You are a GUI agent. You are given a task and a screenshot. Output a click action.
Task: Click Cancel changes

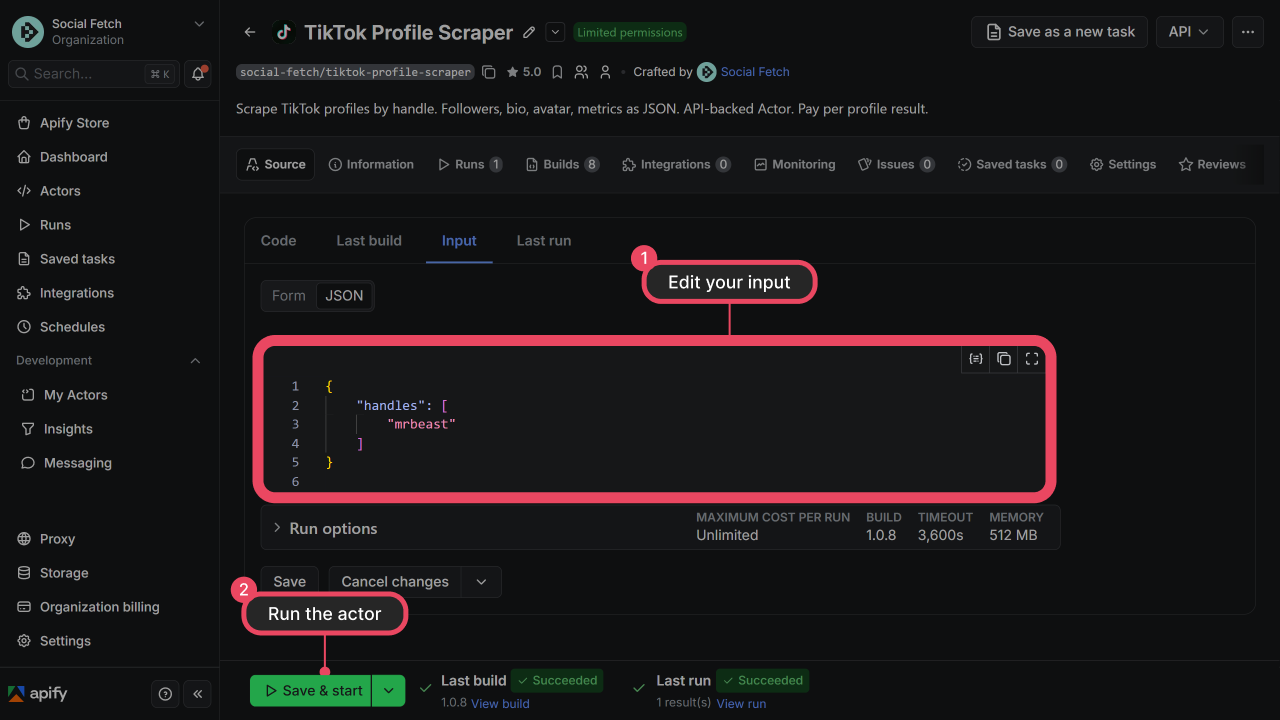coord(395,582)
